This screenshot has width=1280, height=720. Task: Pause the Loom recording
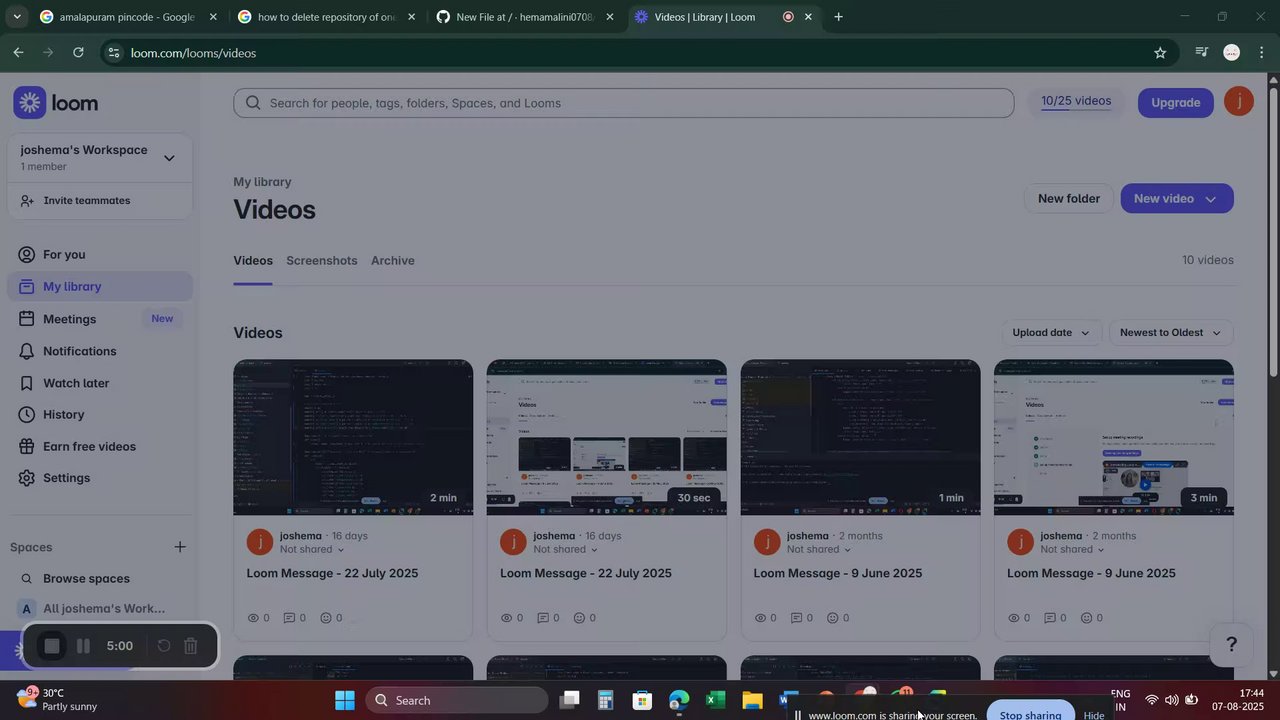point(84,646)
